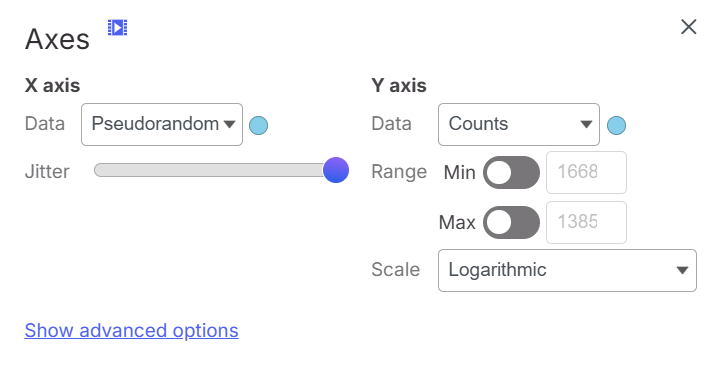Show advanced options
The width and height of the screenshot is (721, 365).
click(132, 331)
